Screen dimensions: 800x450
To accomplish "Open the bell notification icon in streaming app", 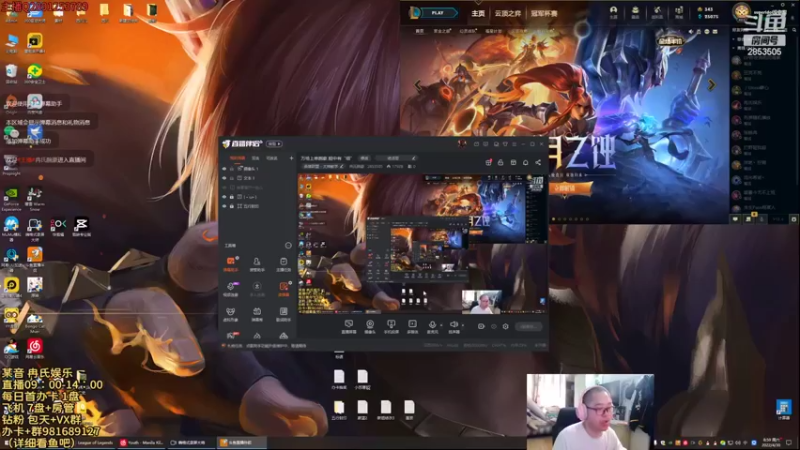I will click(526, 162).
